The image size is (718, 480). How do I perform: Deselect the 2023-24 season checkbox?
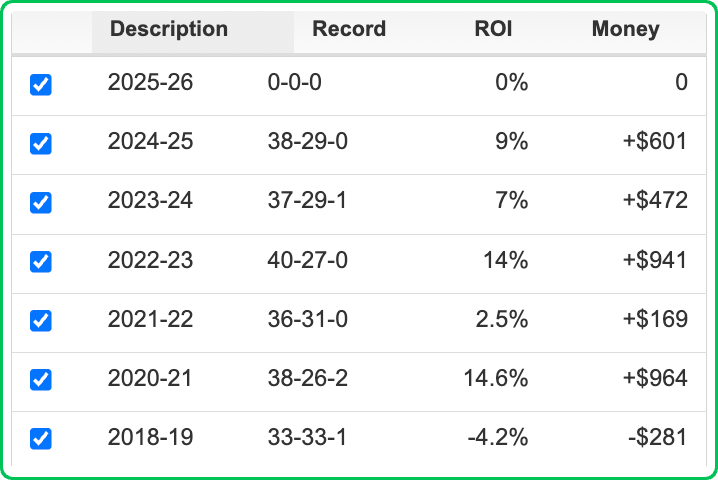(41, 203)
